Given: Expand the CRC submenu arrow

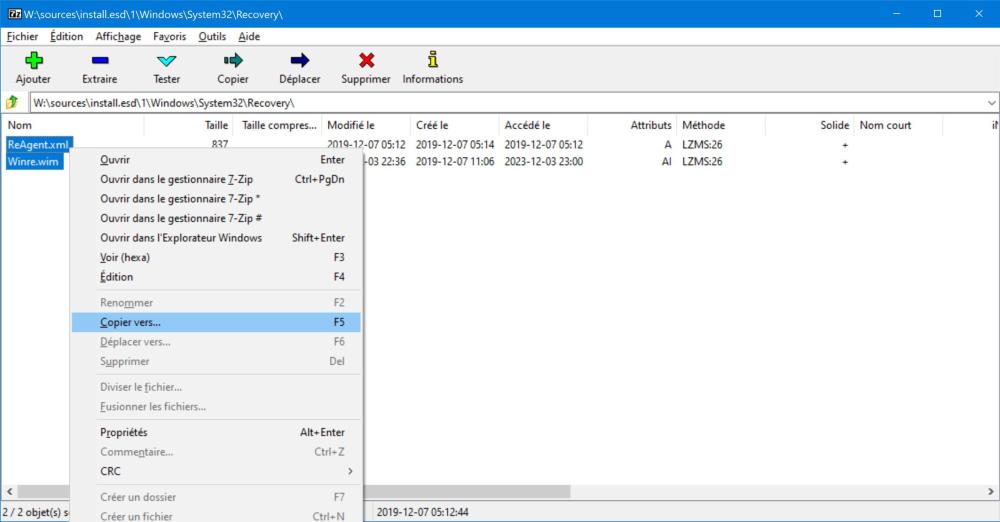Looking at the screenshot, I should tap(350, 471).
